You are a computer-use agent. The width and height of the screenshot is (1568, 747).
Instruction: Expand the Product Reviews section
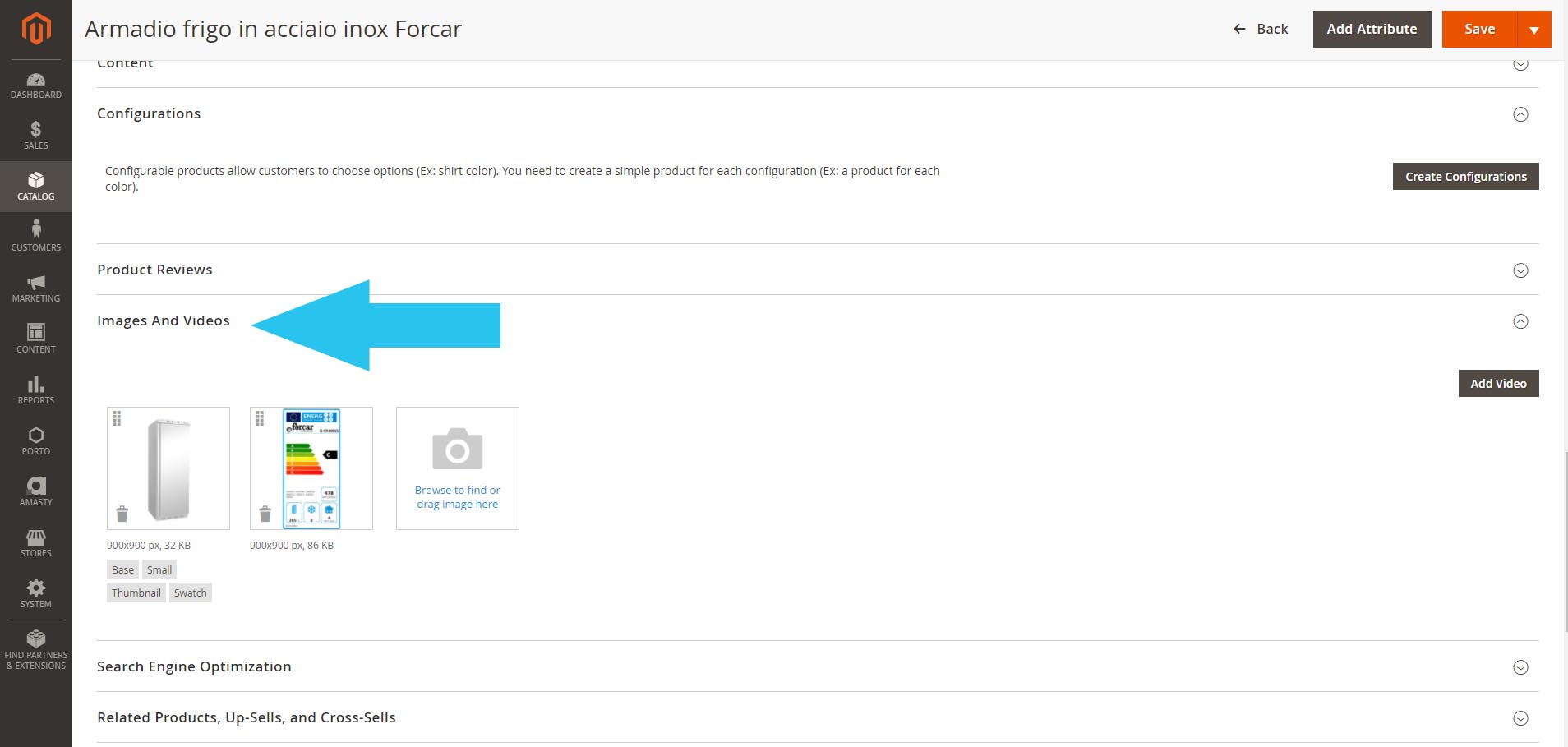[1520, 270]
